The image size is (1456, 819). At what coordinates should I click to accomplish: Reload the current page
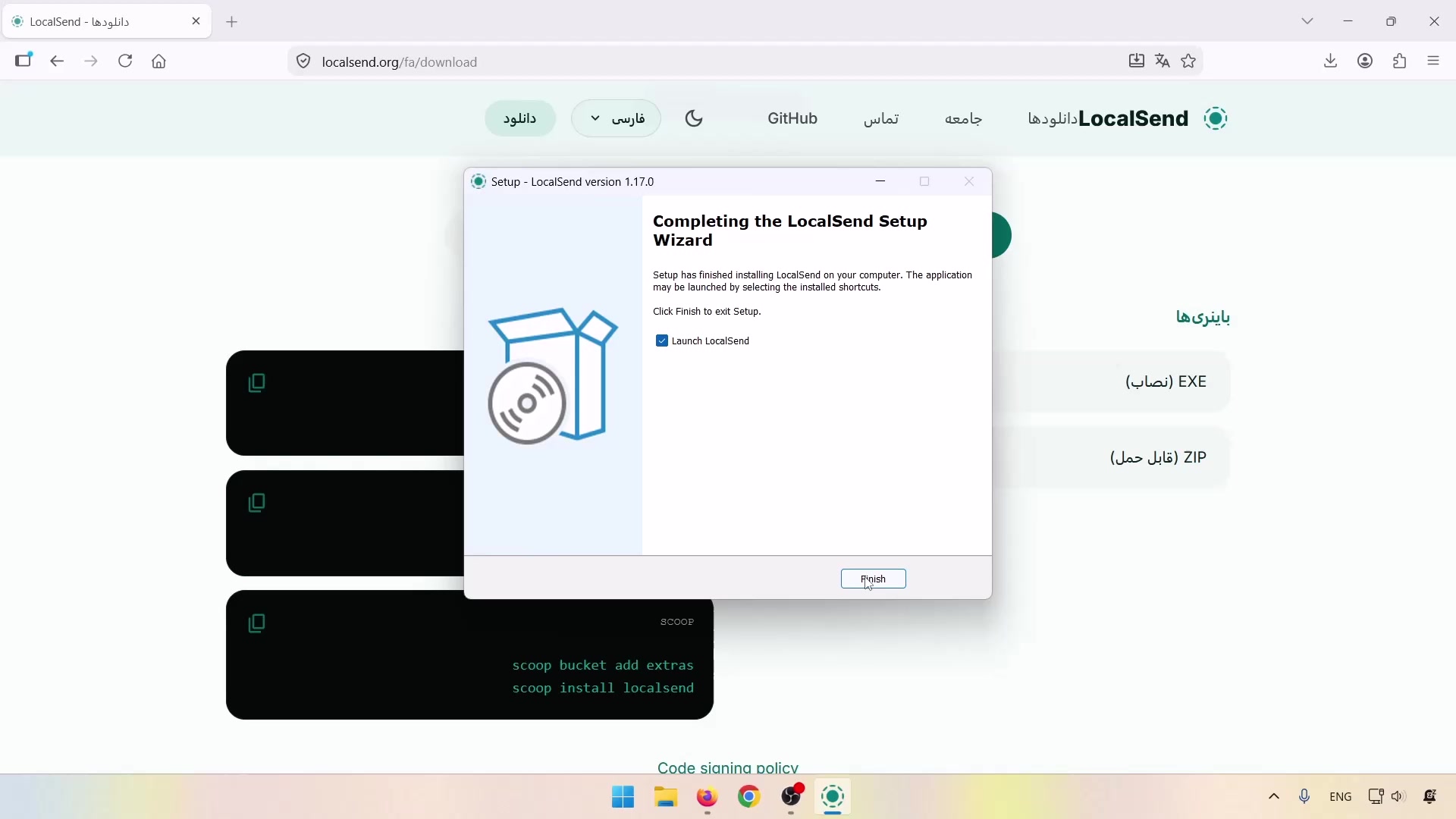point(125,61)
